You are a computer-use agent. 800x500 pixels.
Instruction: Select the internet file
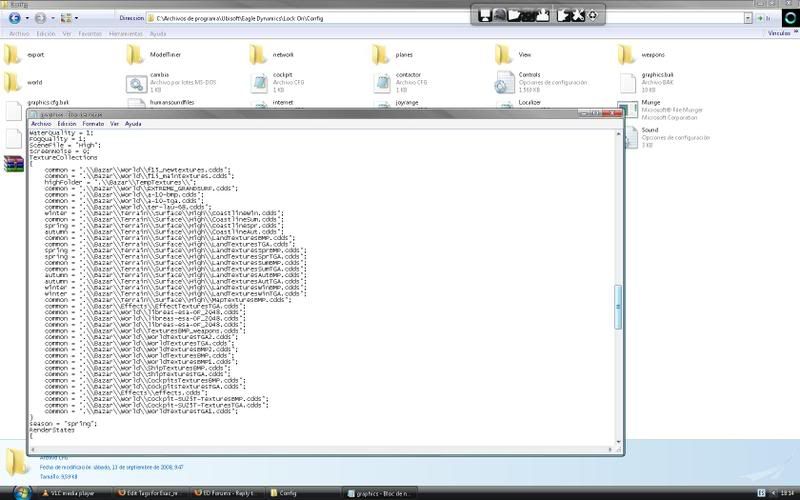[283, 103]
